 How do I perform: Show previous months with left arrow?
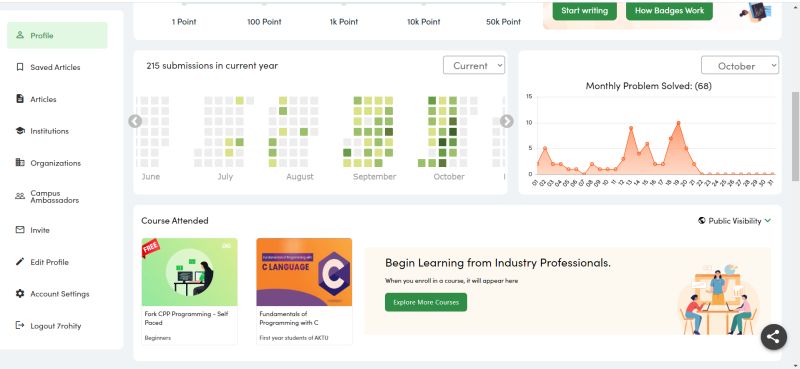coord(135,121)
